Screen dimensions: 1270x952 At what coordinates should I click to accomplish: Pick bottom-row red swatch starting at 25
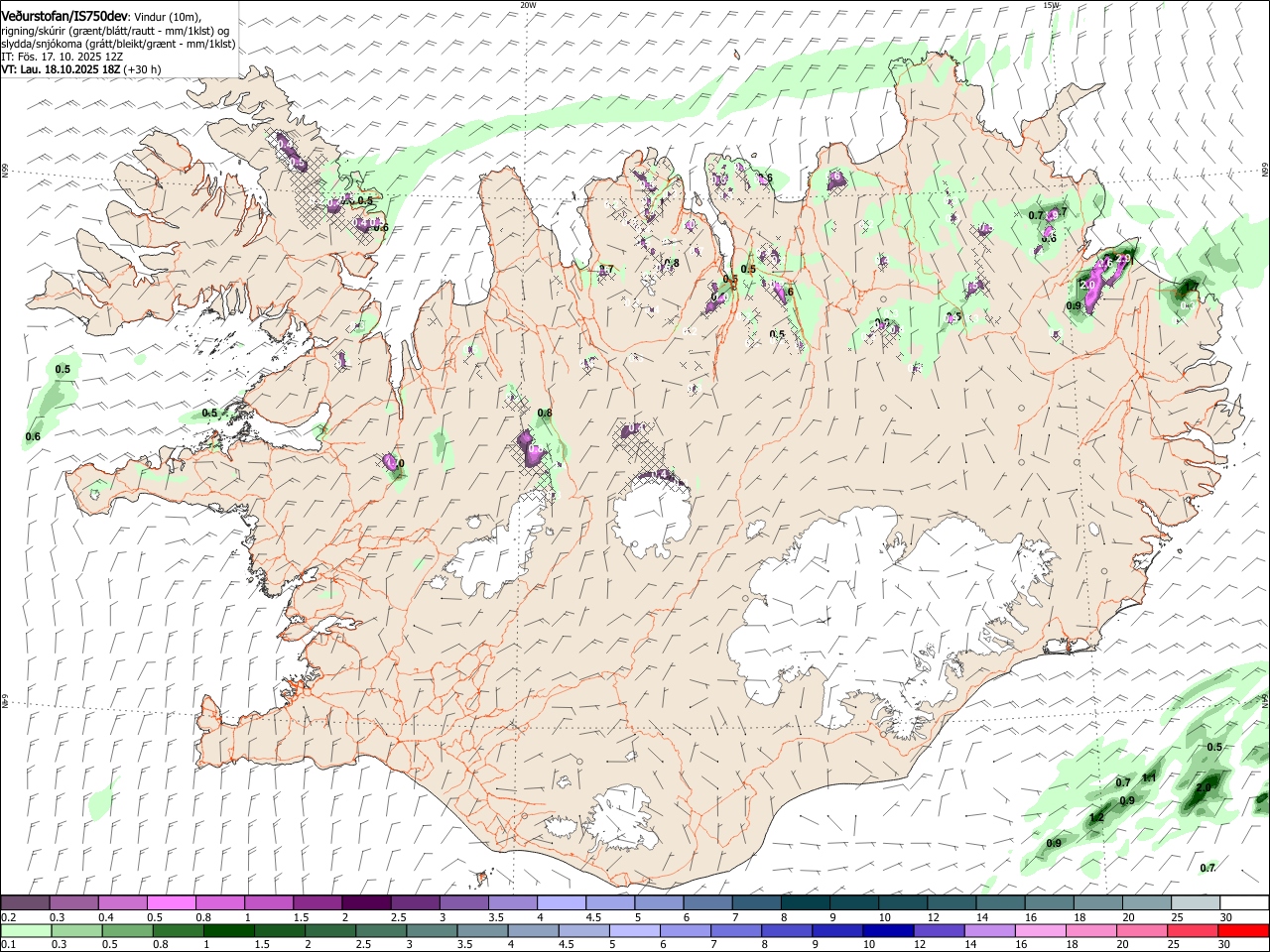tap(1193, 930)
